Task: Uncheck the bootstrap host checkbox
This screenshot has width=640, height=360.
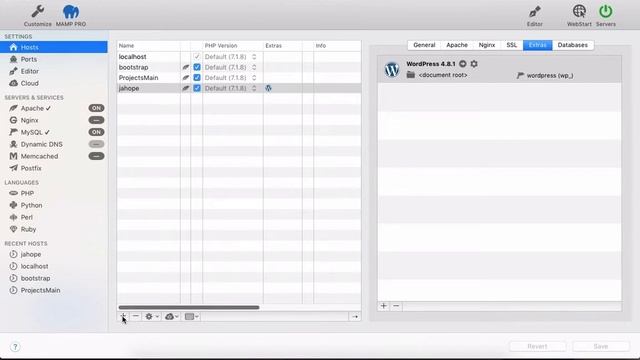Action: pyautogui.click(x=197, y=67)
